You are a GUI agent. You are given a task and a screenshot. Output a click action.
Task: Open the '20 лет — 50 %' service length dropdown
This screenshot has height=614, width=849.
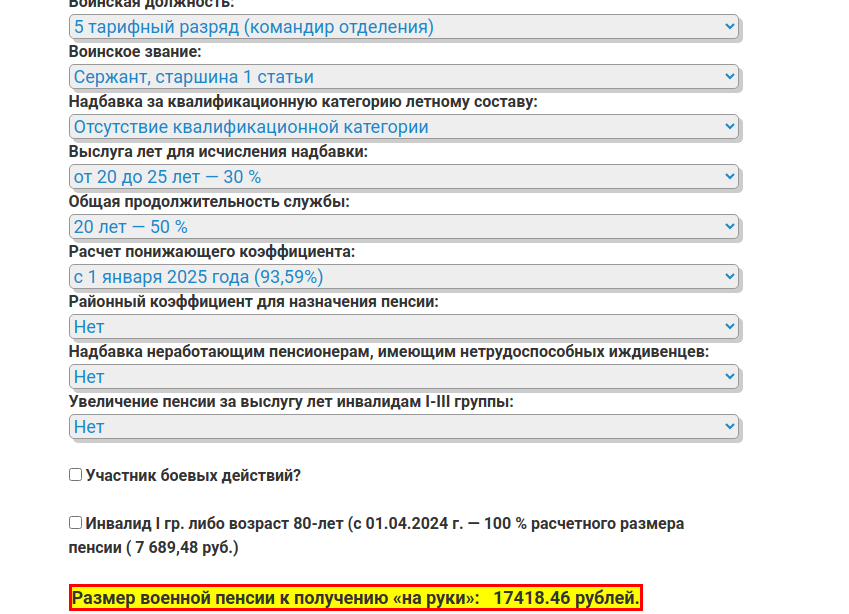(x=403, y=226)
